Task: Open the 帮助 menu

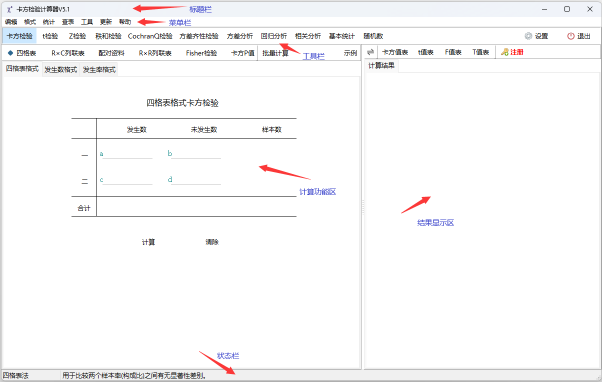Action: click(125, 22)
